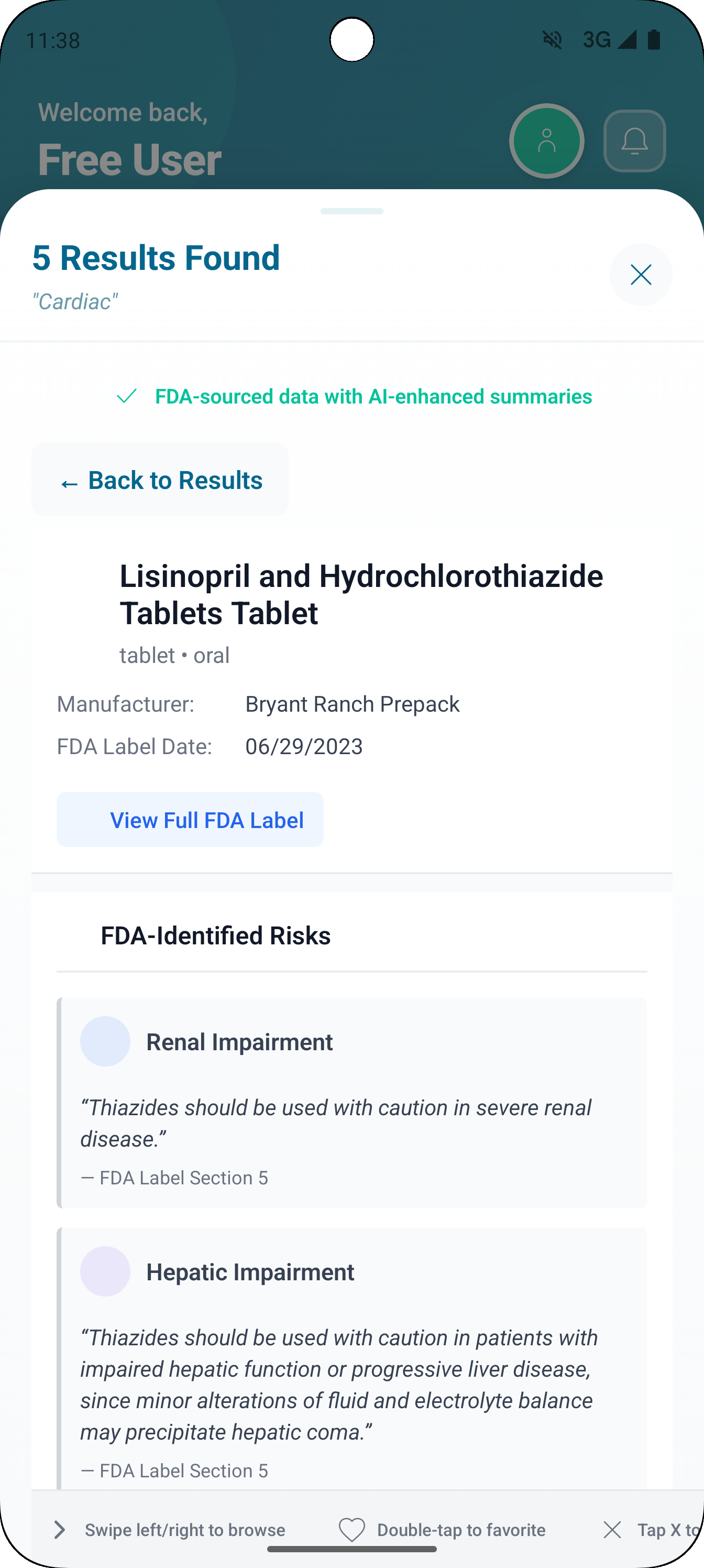Tap the heart favorite icon
The width and height of the screenshot is (704, 1568).
pos(351,1530)
